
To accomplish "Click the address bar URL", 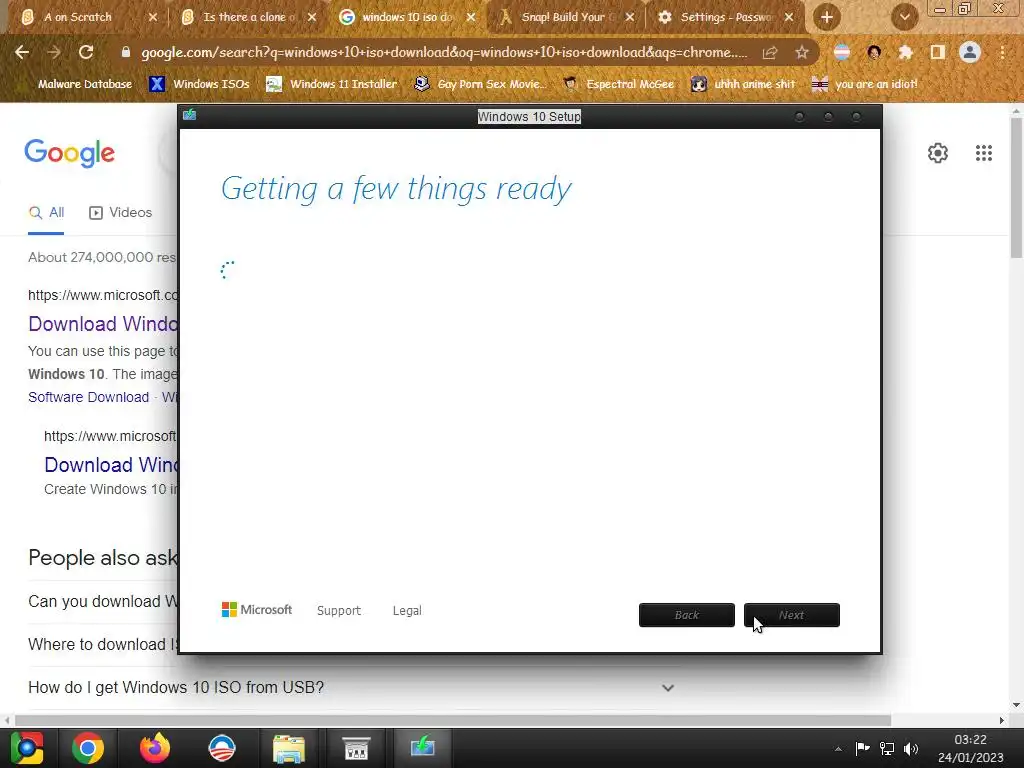I will 444,52.
